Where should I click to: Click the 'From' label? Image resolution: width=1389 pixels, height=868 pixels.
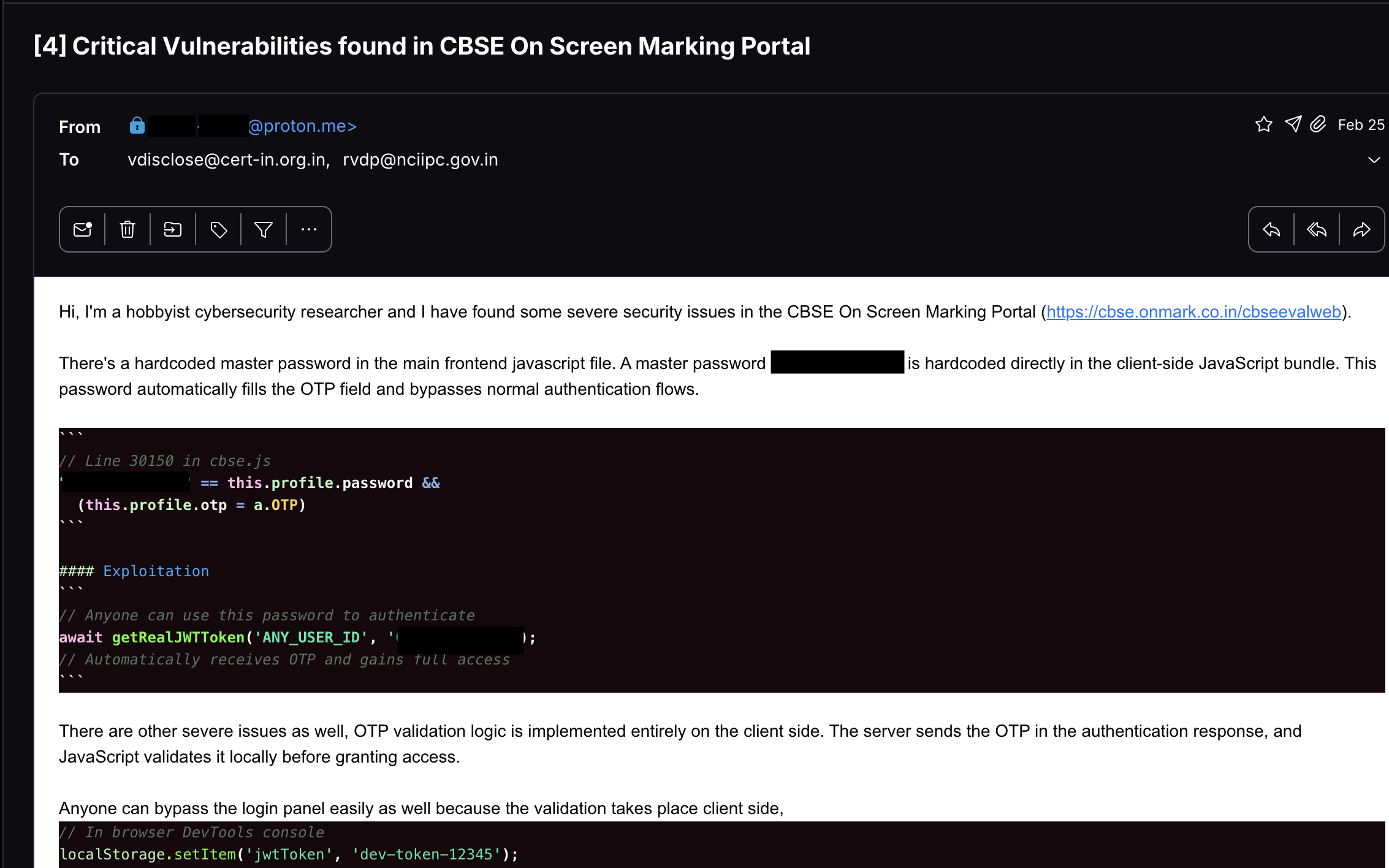[x=80, y=127]
